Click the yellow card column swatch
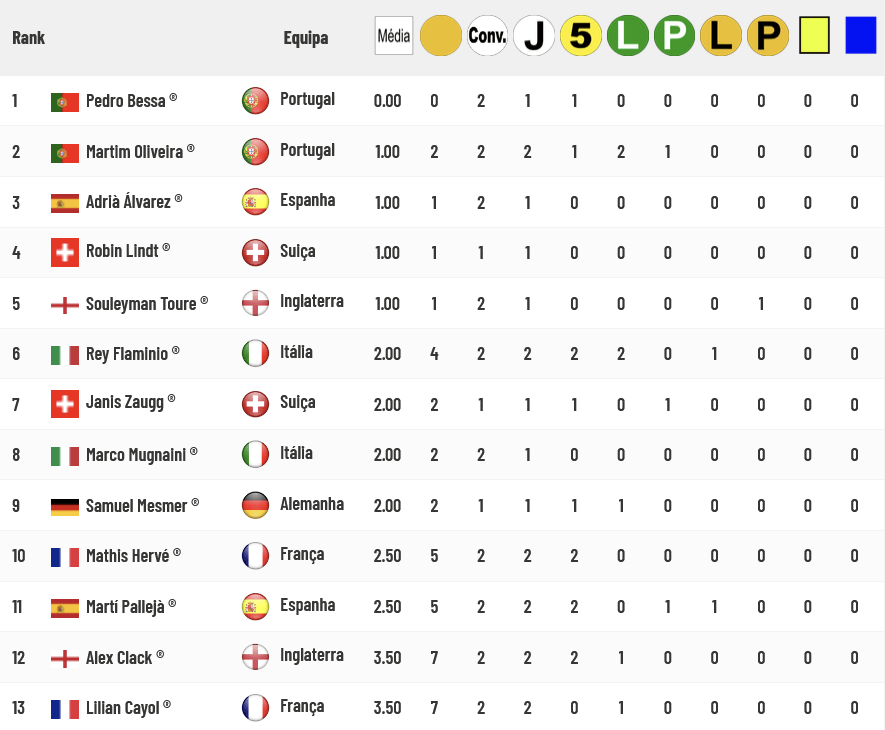This screenshot has width=885, height=730. tap(814, 36)
